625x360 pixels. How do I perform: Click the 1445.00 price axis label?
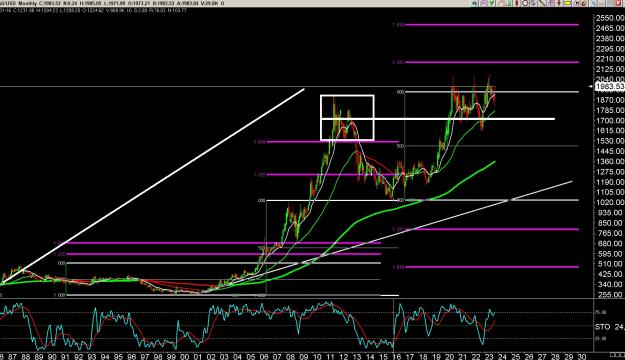click(610, 151)
